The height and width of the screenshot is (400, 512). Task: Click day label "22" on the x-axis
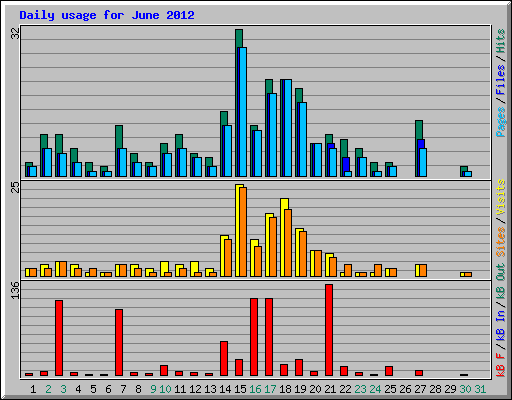[345, 389]
